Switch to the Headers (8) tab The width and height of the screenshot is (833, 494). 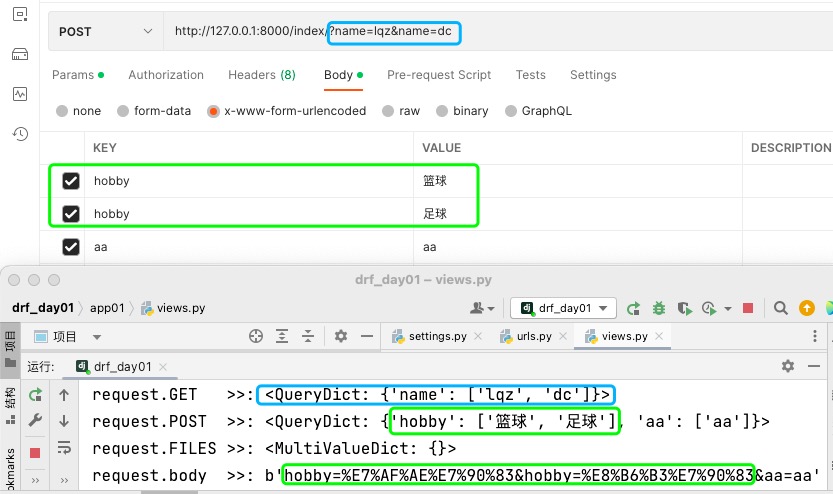coord(261,75)
